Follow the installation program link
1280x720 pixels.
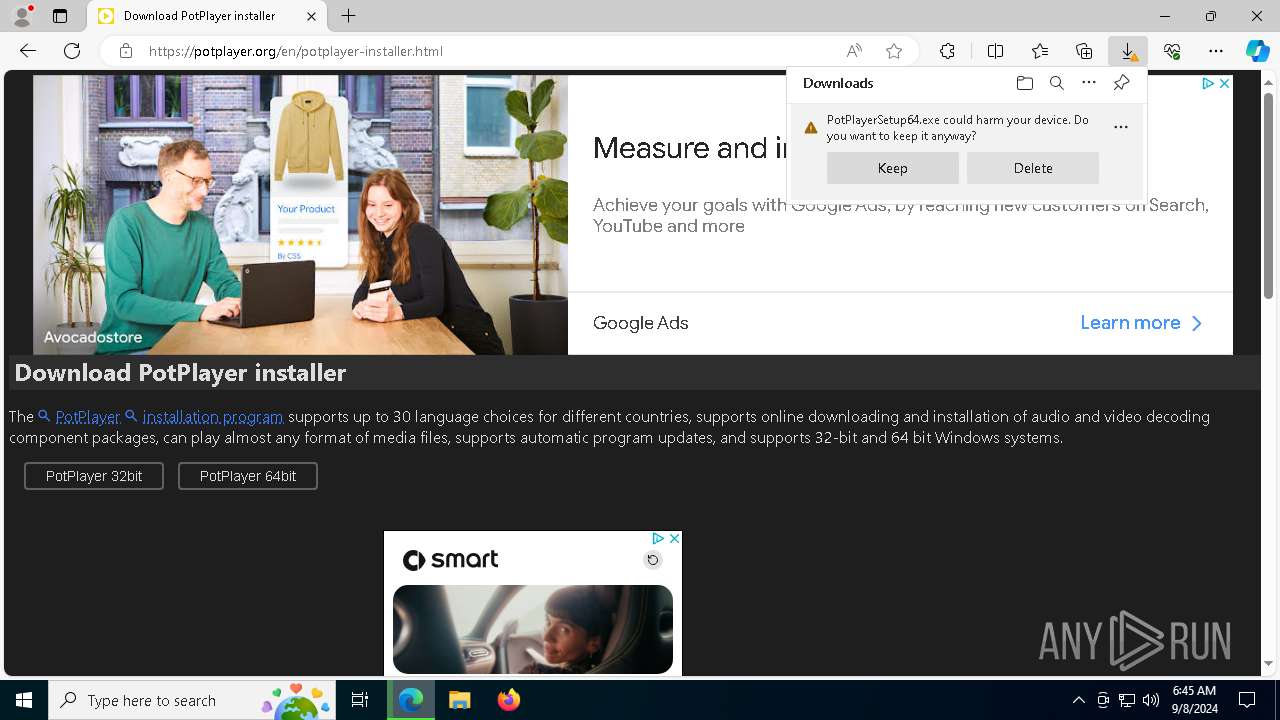213,416
